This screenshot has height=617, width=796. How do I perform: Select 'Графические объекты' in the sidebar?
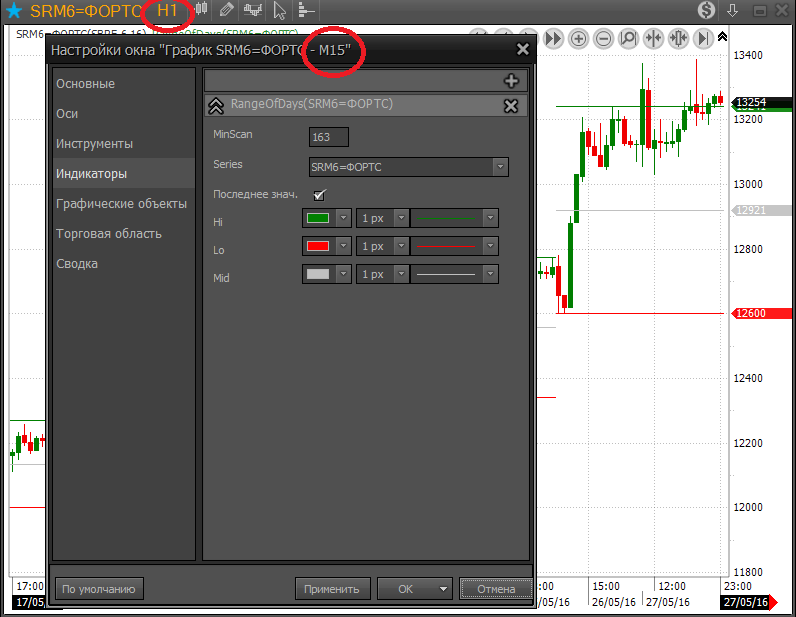121,204
